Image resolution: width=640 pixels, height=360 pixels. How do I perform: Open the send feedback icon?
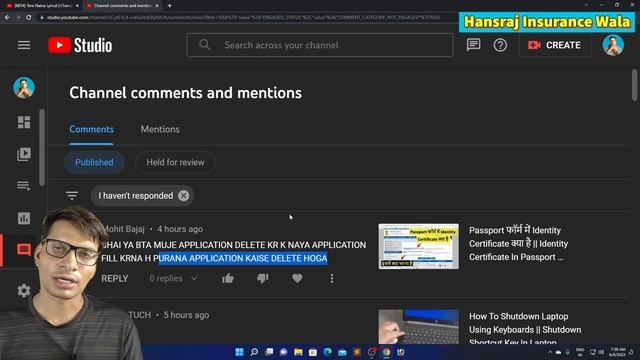pyautogui.click(x=473, y=45)
